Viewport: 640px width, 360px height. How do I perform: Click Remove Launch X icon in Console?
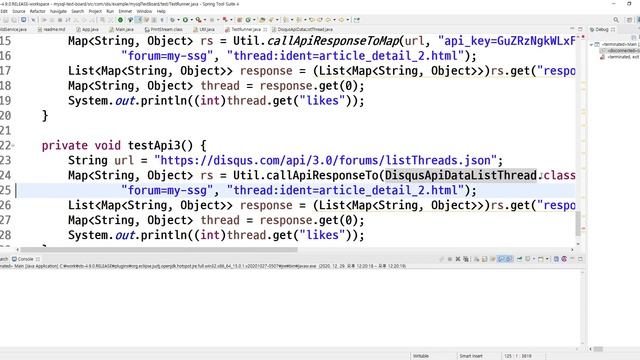(458, 259)
